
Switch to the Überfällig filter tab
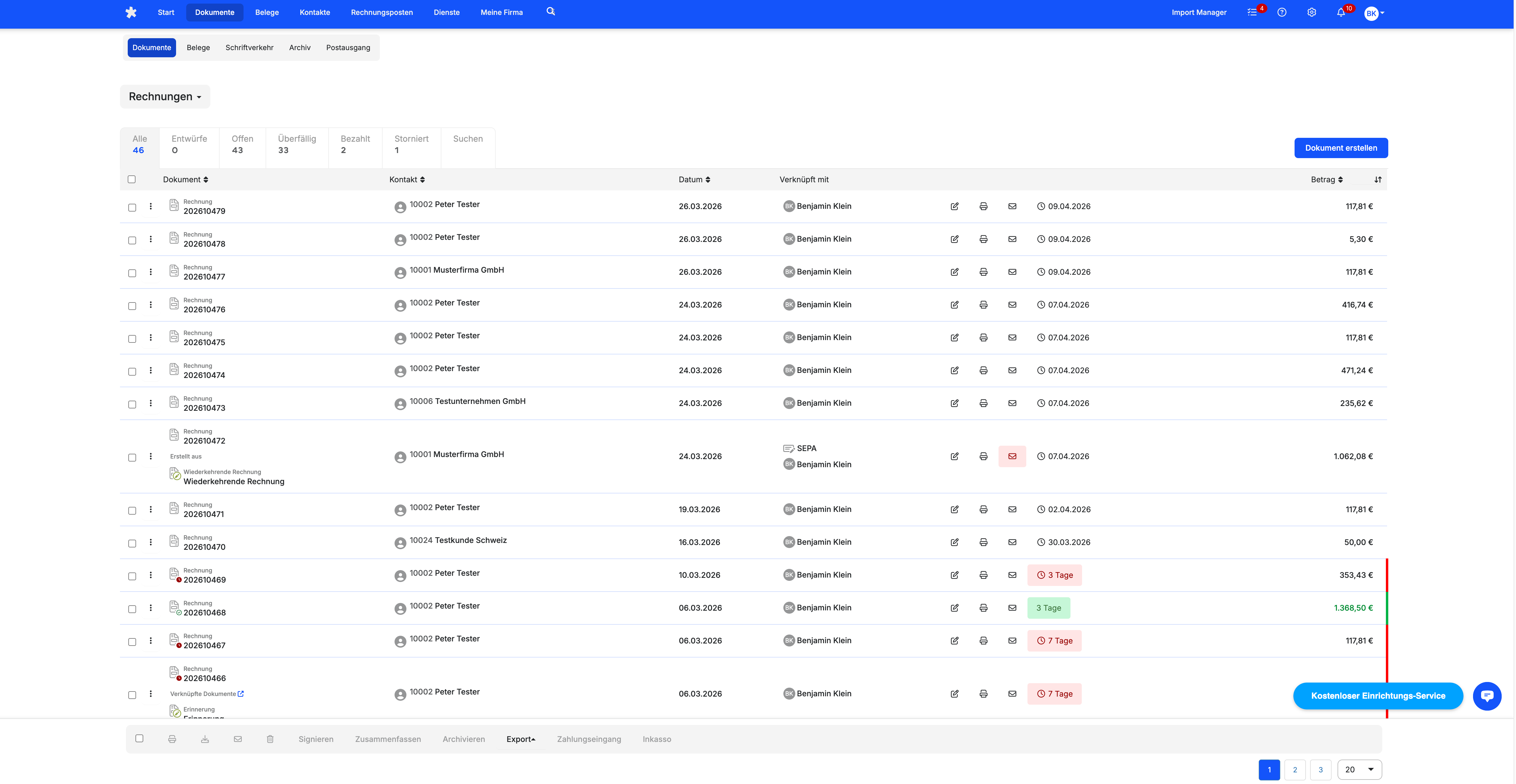coord(297,145)
